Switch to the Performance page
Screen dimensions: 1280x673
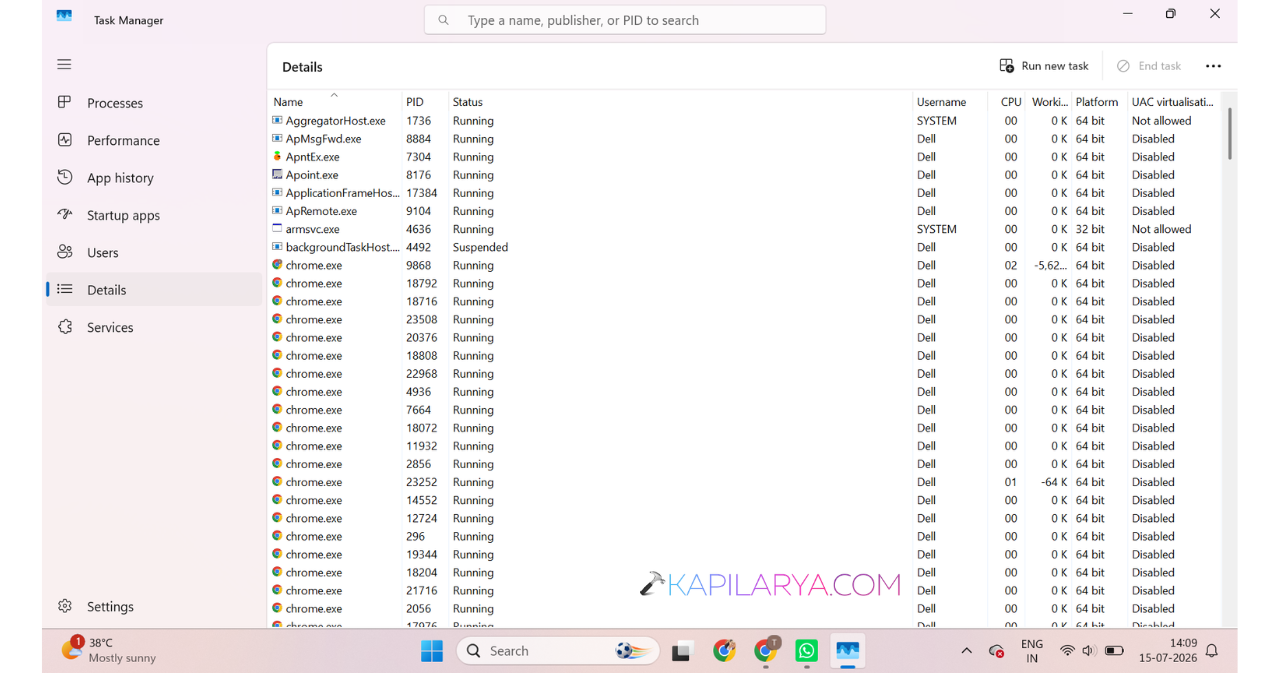(x=154, y=140)
